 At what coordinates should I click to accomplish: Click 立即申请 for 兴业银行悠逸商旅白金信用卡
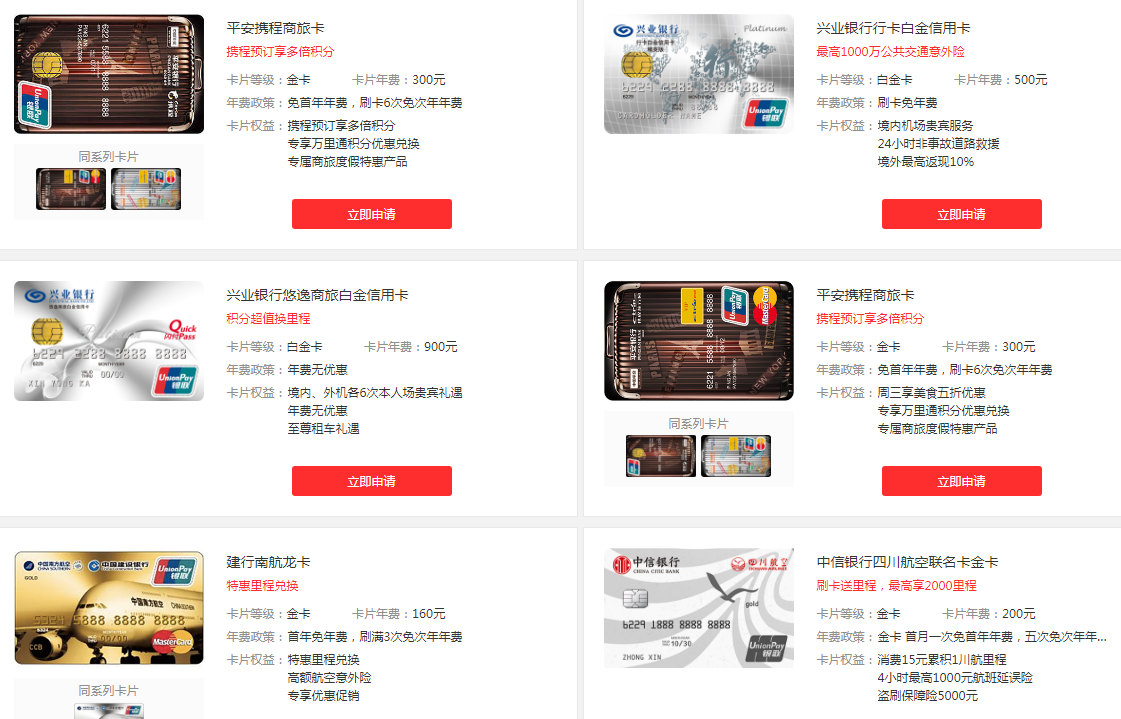point(371,480)
